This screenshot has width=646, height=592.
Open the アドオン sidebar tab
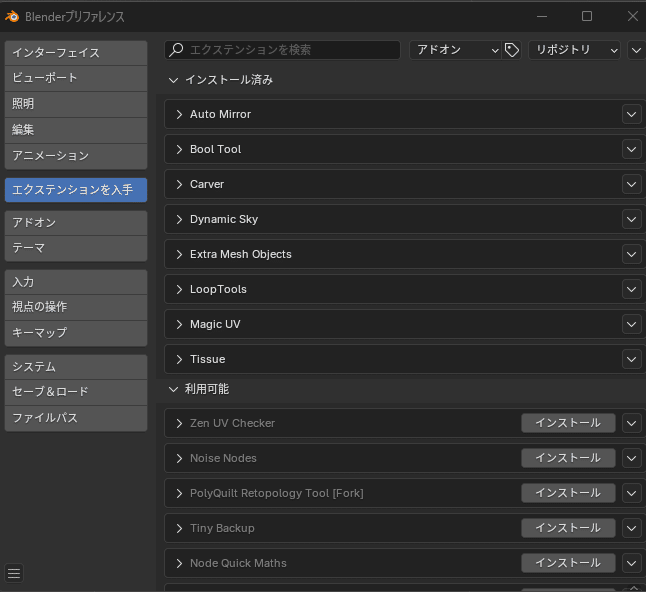coord(76,223)
